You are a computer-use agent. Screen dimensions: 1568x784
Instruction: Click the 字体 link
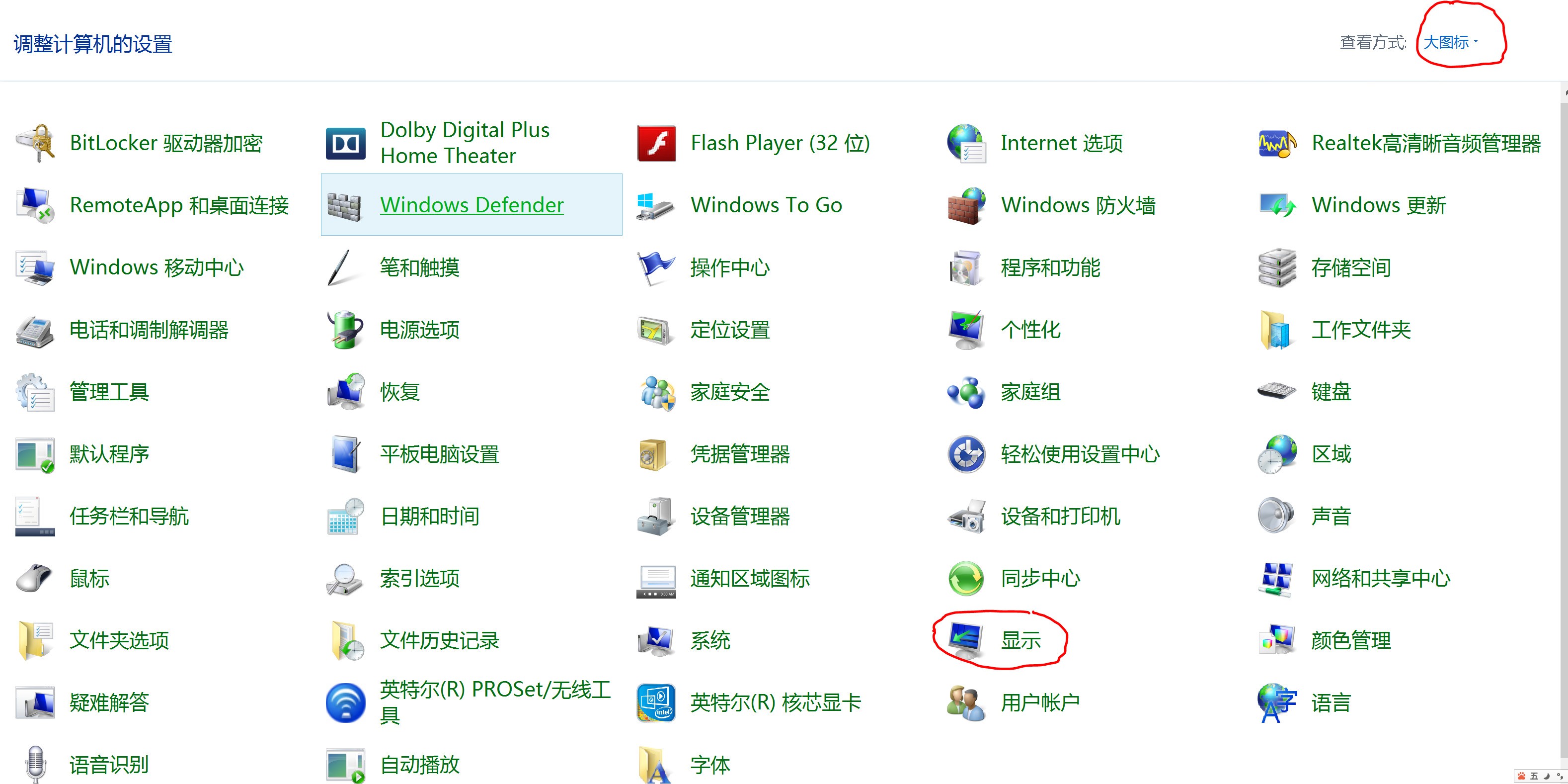click(x=710, y=765)
